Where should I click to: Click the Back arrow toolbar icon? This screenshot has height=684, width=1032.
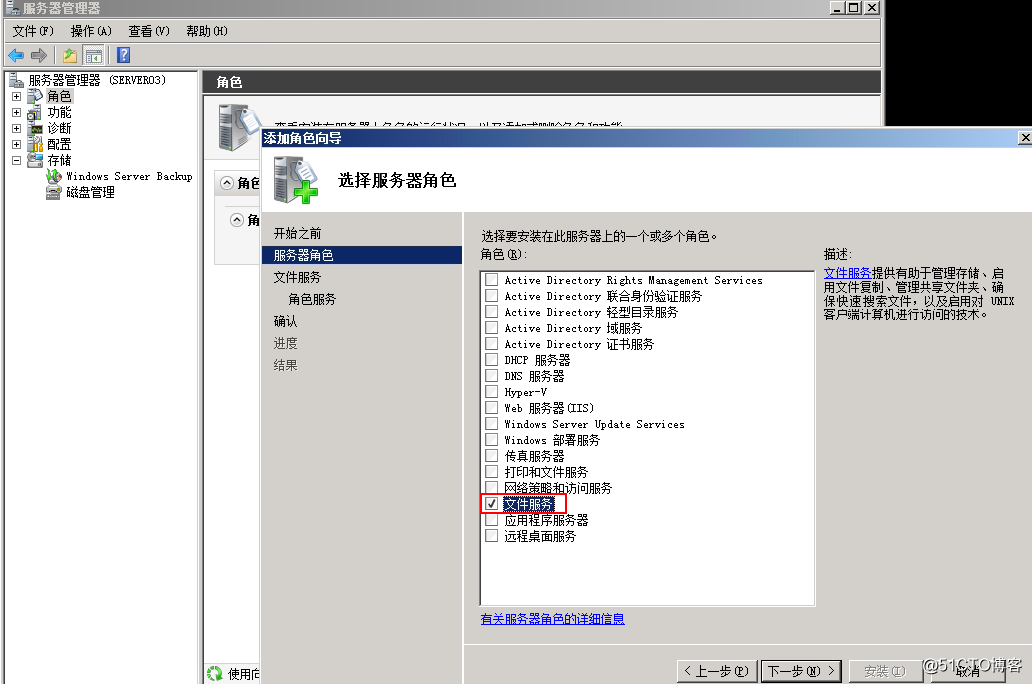click(x=16, y=55)
